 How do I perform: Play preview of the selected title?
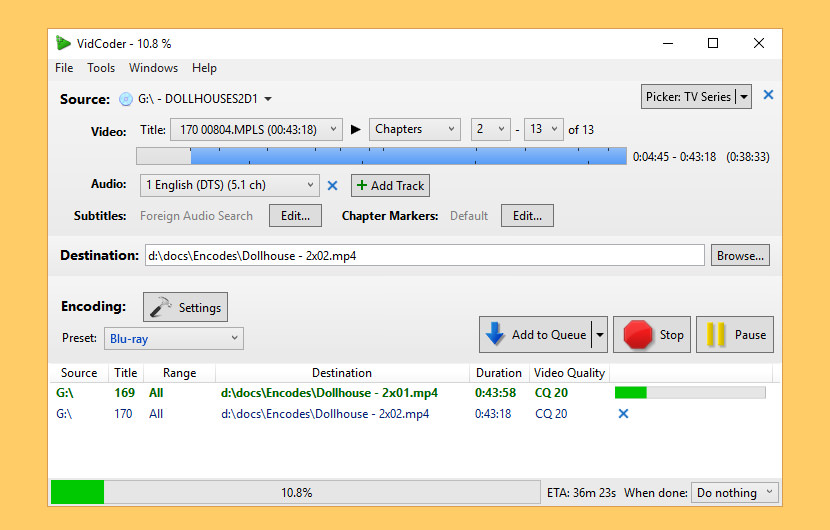tap(356, 129)
